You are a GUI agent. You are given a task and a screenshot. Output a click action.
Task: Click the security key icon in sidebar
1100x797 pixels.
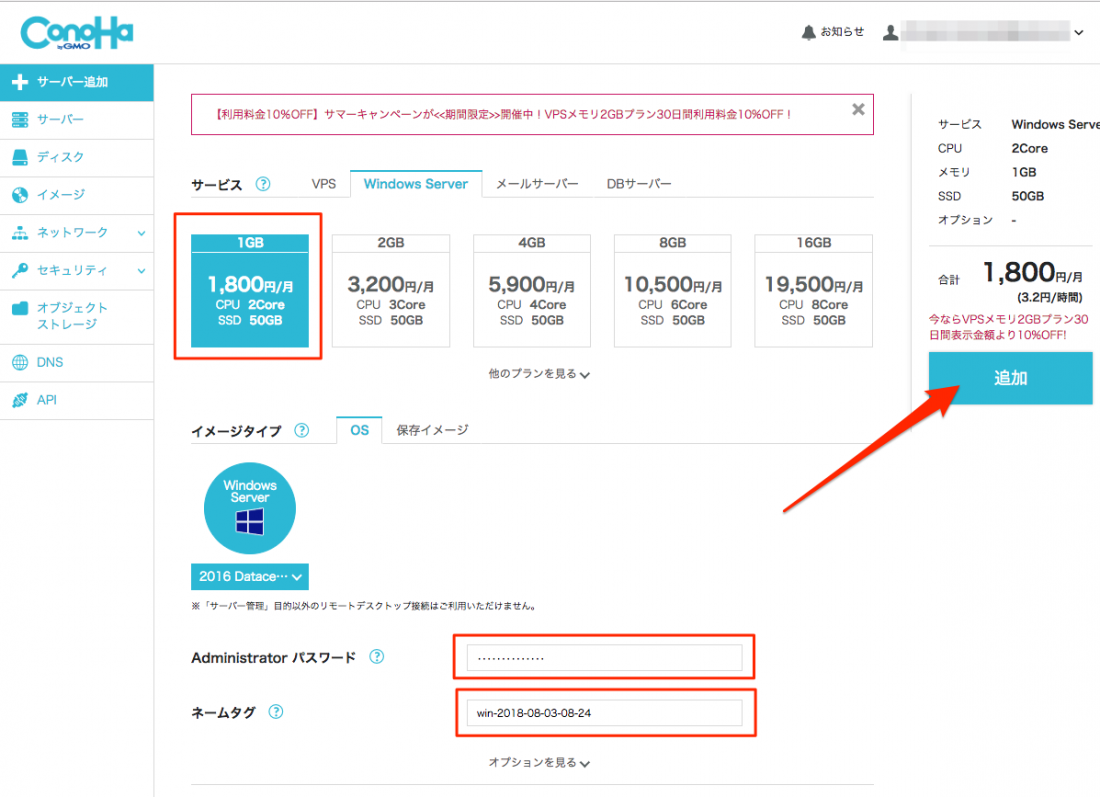click(x=20, y=270)
